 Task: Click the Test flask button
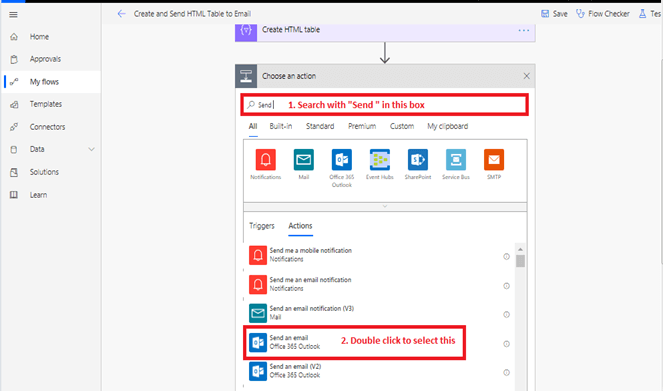[650, 14]
